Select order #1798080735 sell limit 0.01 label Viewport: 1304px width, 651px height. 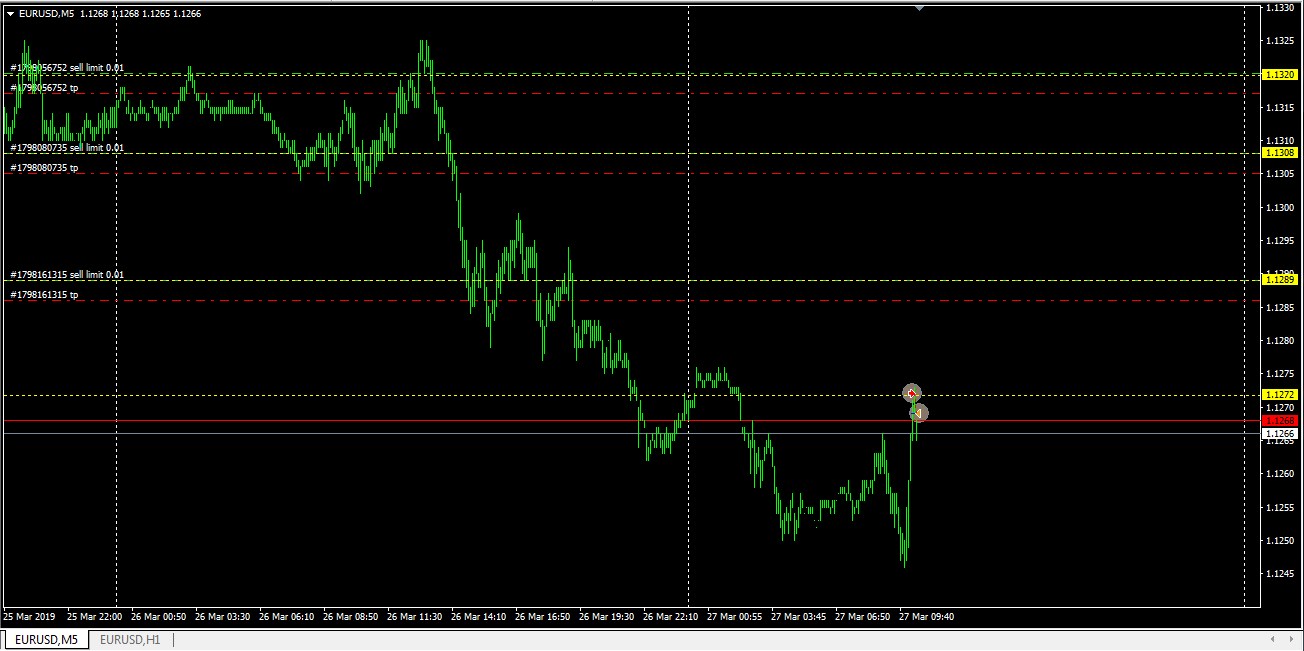click(68, 148)
